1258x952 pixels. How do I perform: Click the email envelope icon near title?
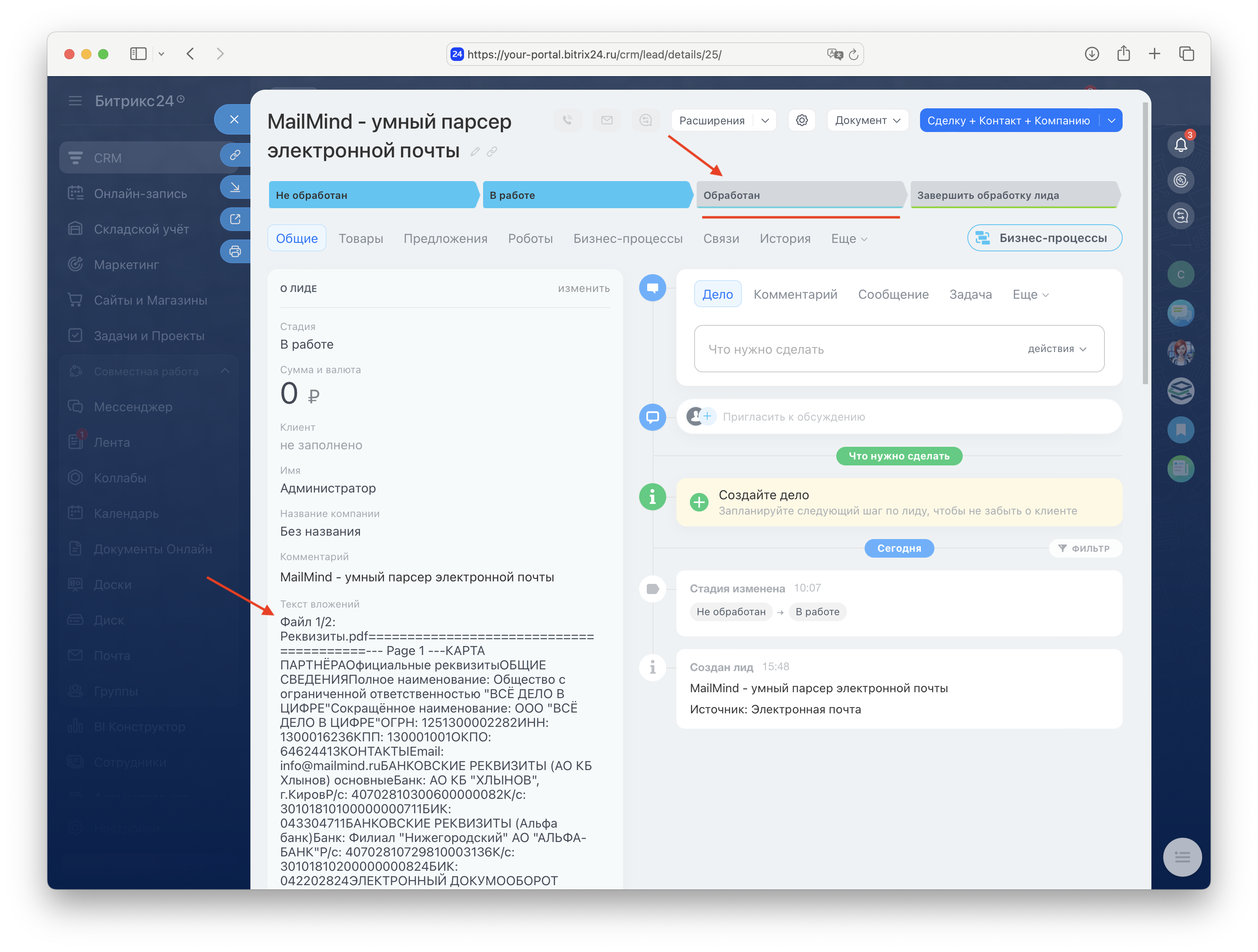click(607, 121)
